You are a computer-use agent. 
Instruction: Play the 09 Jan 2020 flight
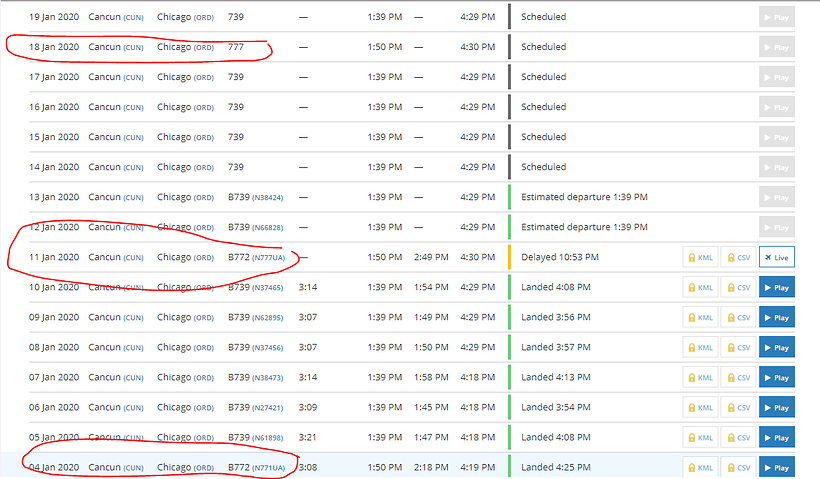pyautogui.click(x=777, y=317)
